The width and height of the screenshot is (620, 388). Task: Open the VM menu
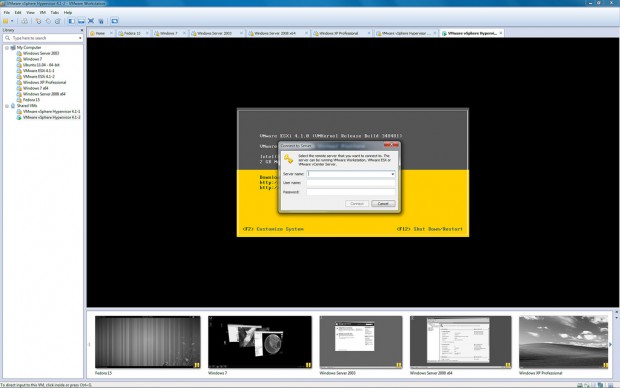point(43,13)
